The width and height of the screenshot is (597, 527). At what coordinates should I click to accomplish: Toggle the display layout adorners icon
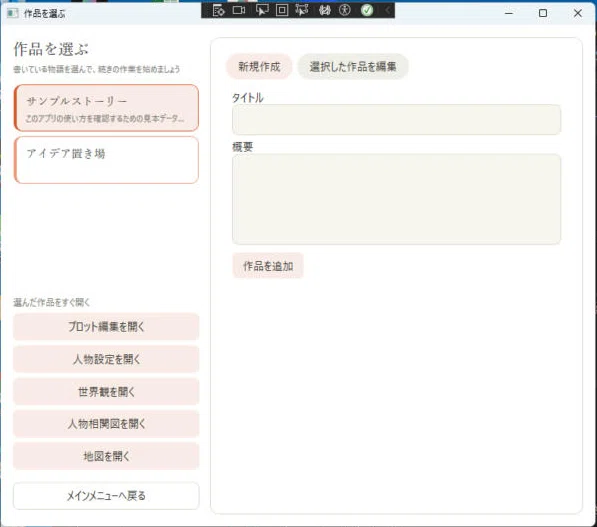282,10
